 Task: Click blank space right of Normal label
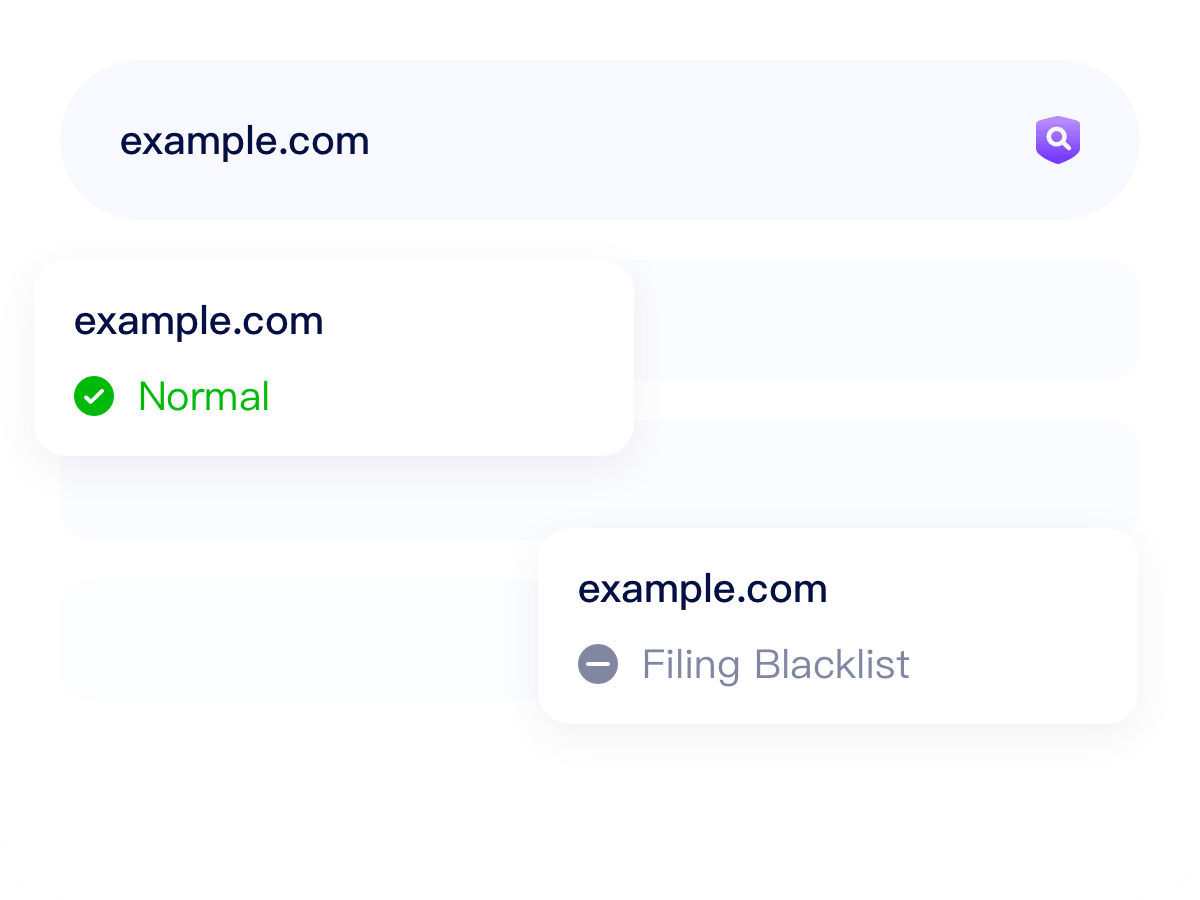coord(450,396)
